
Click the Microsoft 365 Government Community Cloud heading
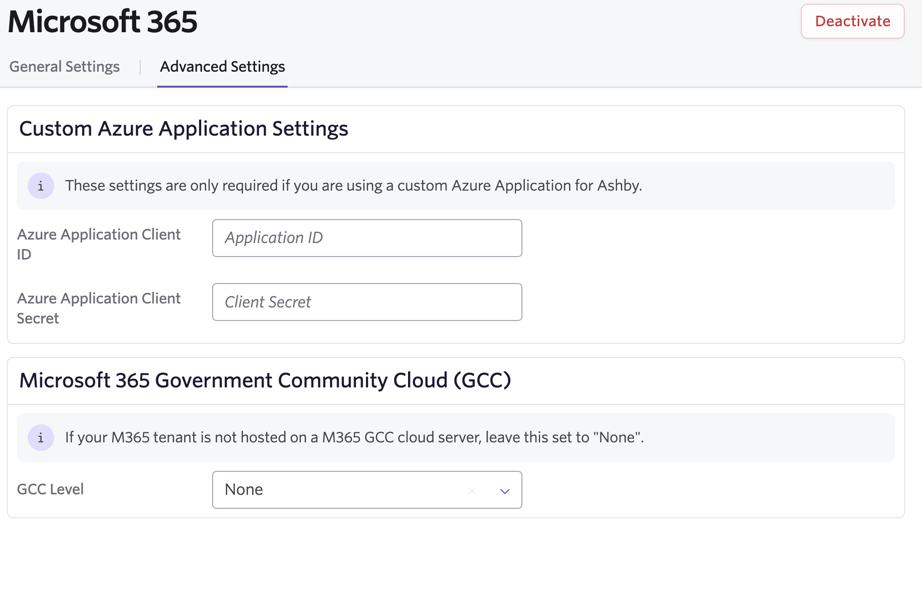coord(265,380)
